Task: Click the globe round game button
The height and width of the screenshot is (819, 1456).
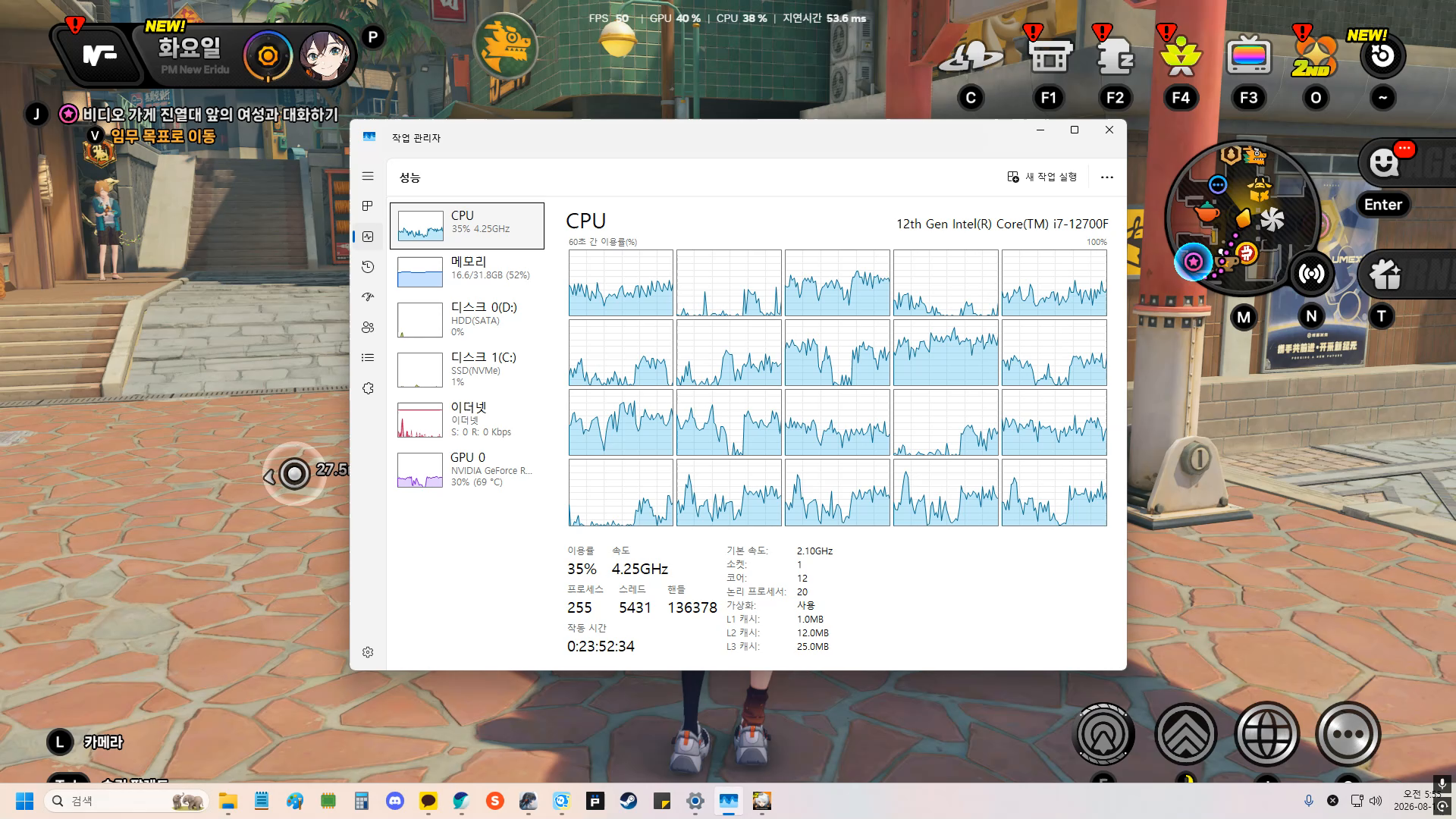Action: pos(1267,734)
